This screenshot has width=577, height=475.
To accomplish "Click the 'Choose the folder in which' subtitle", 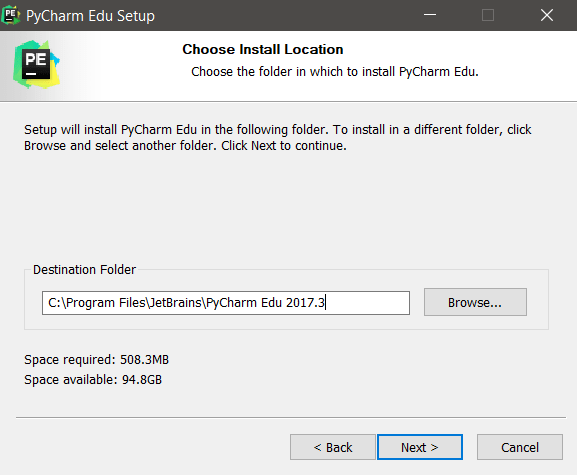I will tap(335, 71).
